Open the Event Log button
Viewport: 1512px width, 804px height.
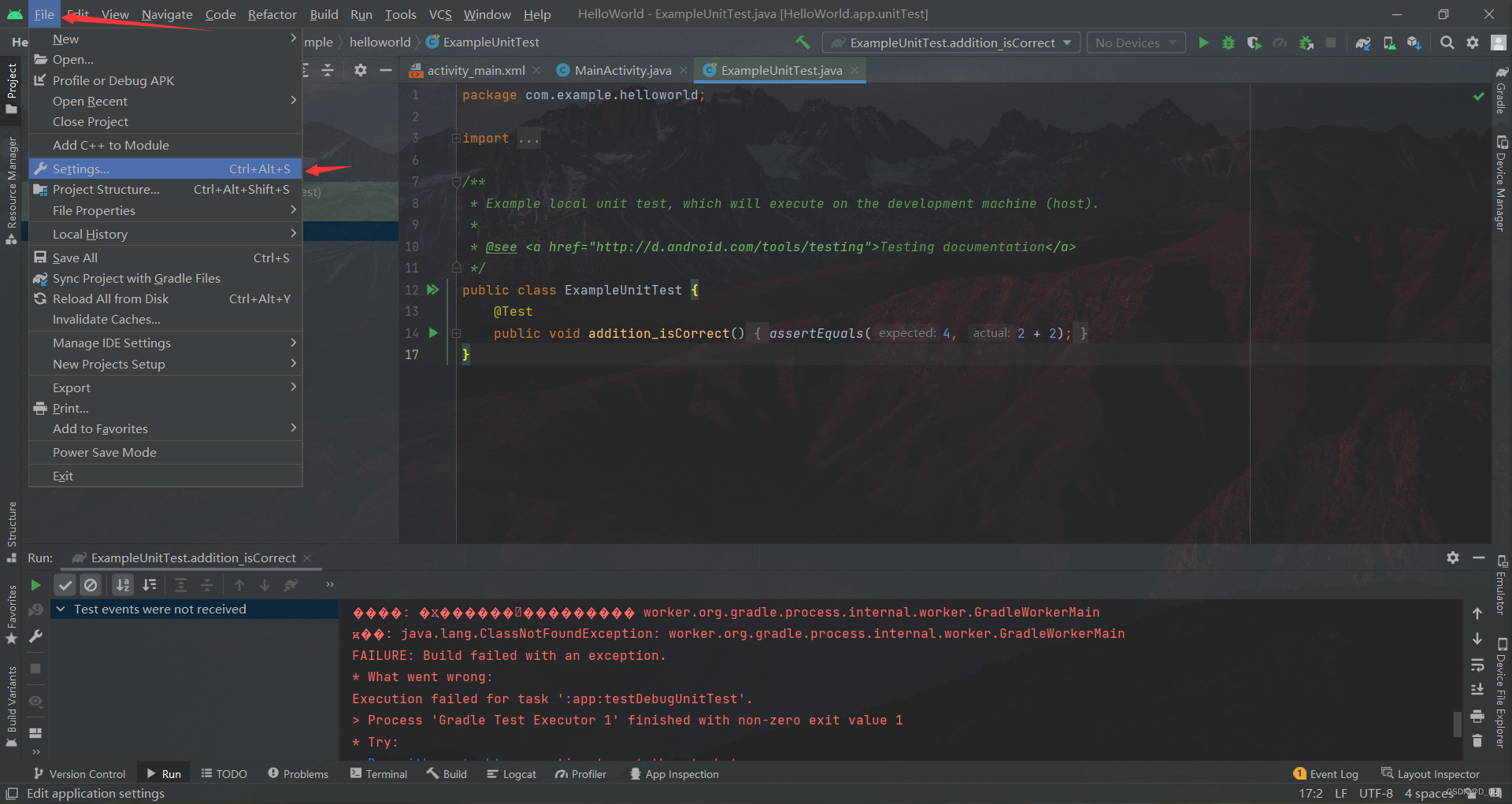[x=1326, y=774]
